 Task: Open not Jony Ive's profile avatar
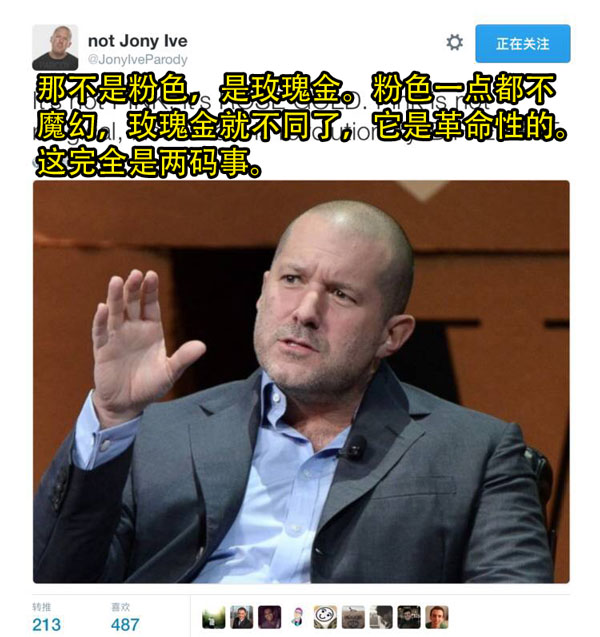(x=55, y=47)
